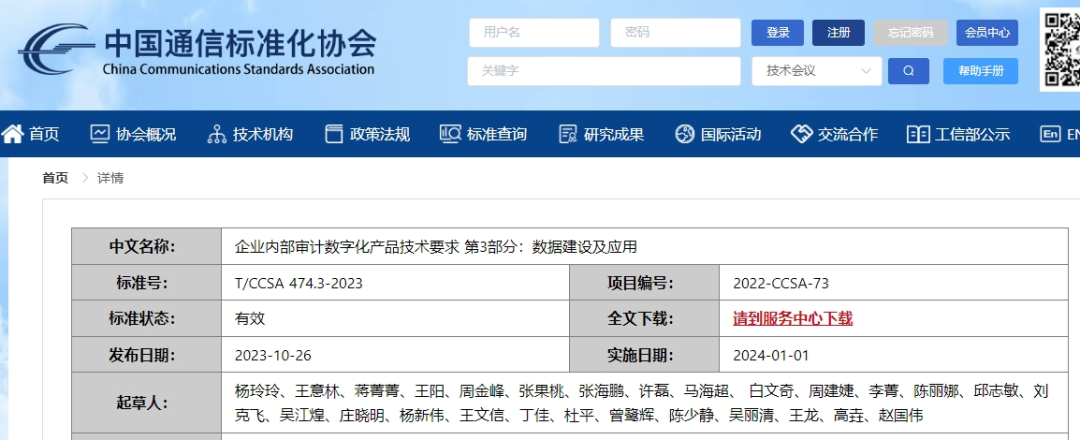
Task: Focus the 密码 password field
Action: 676,32
